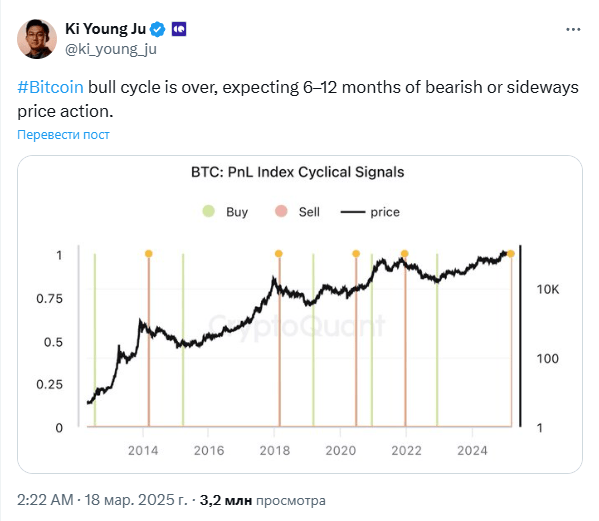This screenshot has width=599, height=521.
Task: Open Ki Young Ju's profile avatar
Action: (x=37, y=39)
